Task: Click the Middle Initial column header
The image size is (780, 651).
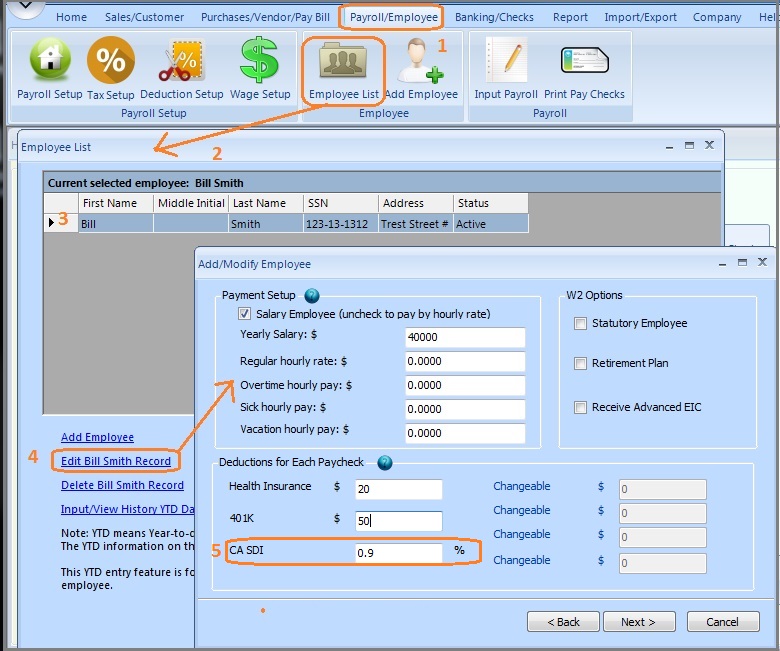Action: [191, 203]
